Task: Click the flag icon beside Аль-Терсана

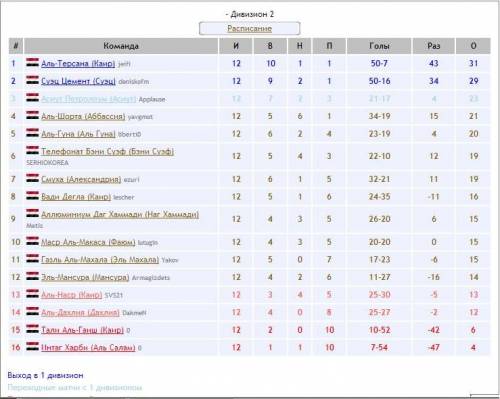Action: pyautogui.click(x=32, y=62)
